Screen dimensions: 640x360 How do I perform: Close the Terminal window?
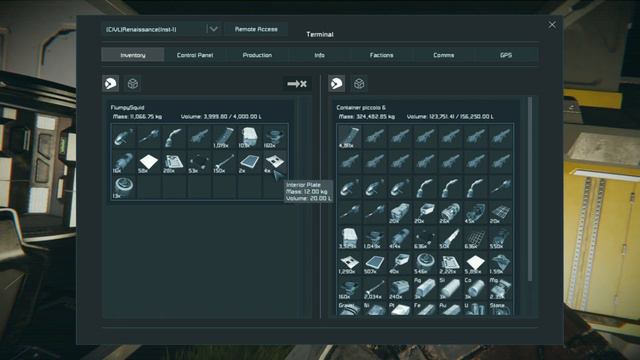coord(552,25)
